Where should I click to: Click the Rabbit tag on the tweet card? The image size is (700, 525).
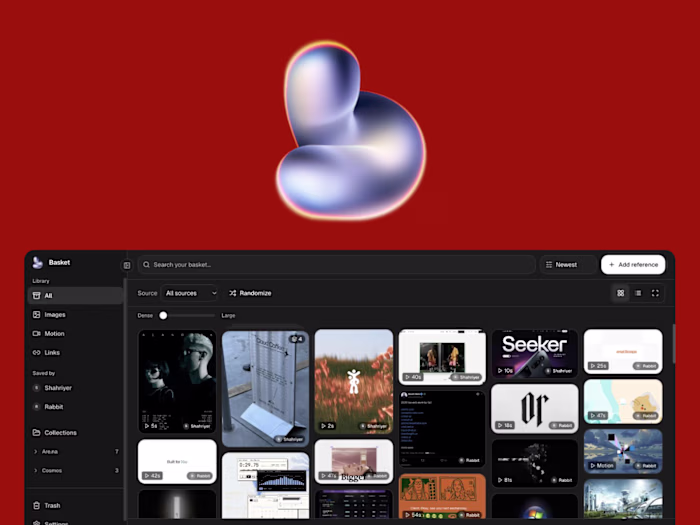pyautogui.click(x=470, y=460)
